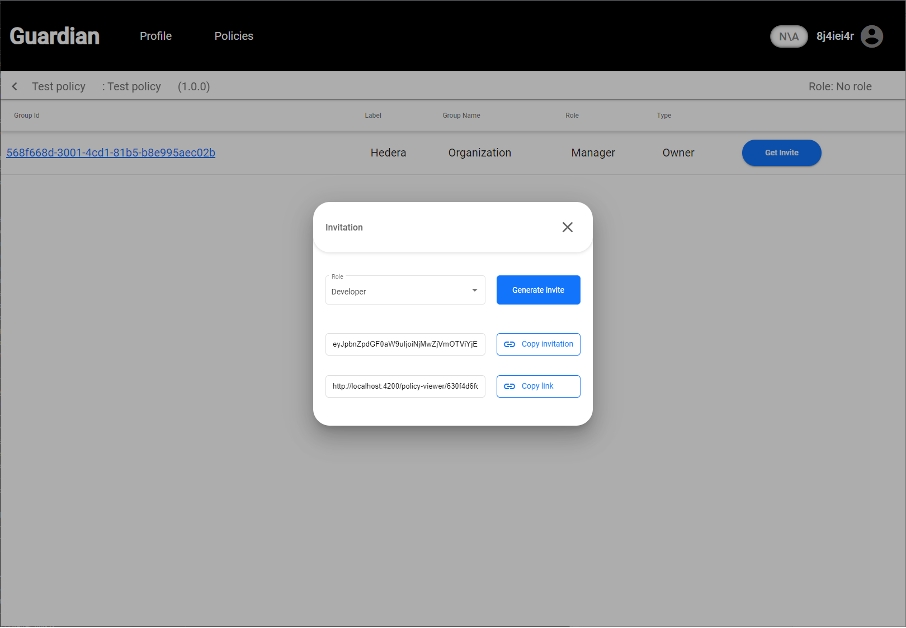Click the Test policy breadcrumb text
The width and height of the screenshot is (906, 628).
(x=59, y=87)
